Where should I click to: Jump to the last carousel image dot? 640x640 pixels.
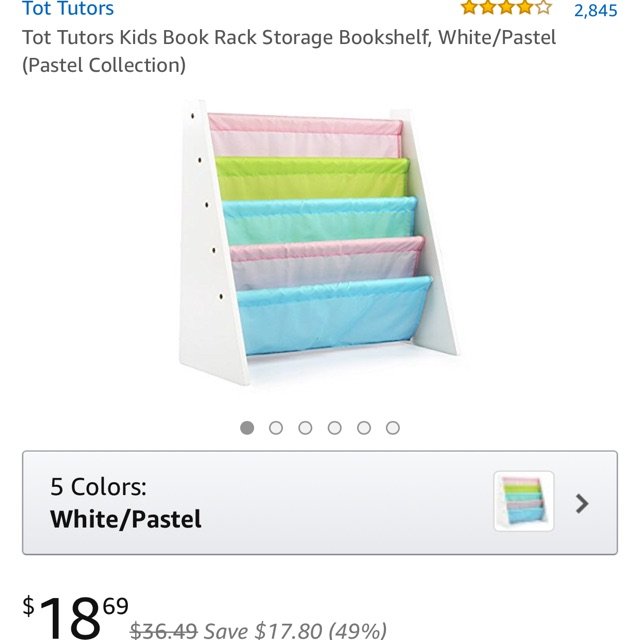pos(393,428)
